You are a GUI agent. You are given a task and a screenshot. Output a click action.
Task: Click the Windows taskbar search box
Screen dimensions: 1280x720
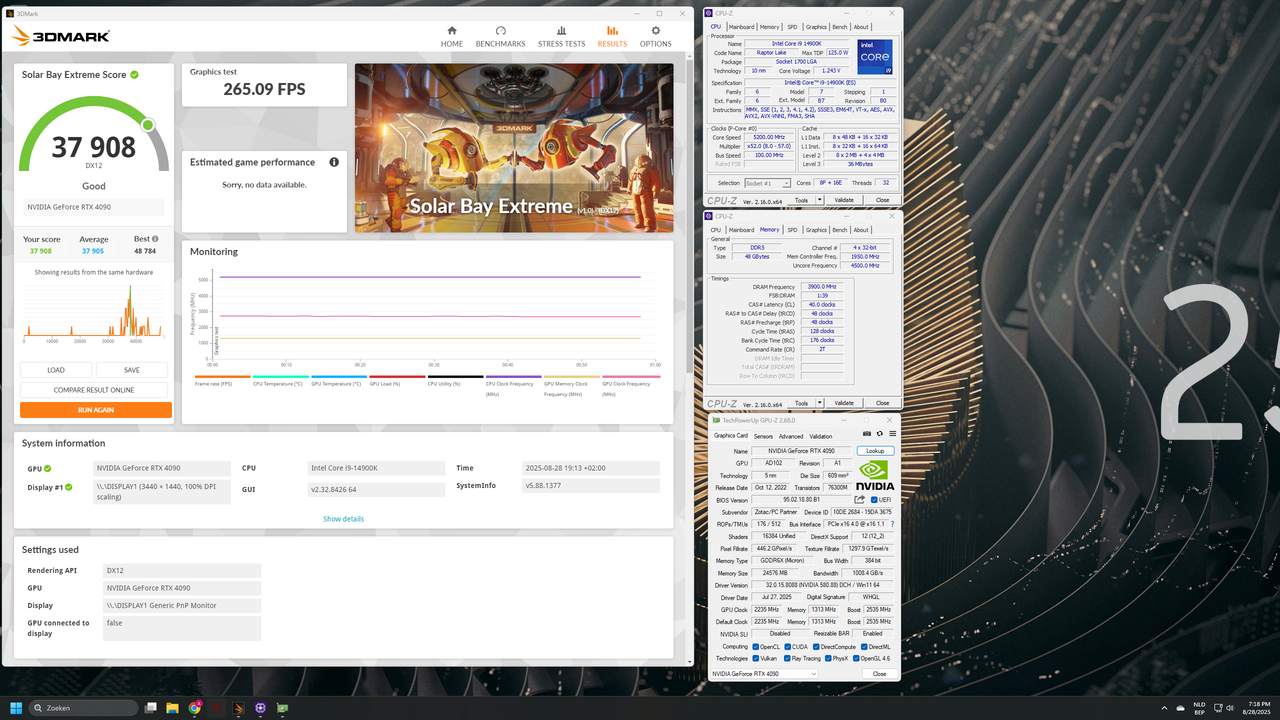[84, 707]
